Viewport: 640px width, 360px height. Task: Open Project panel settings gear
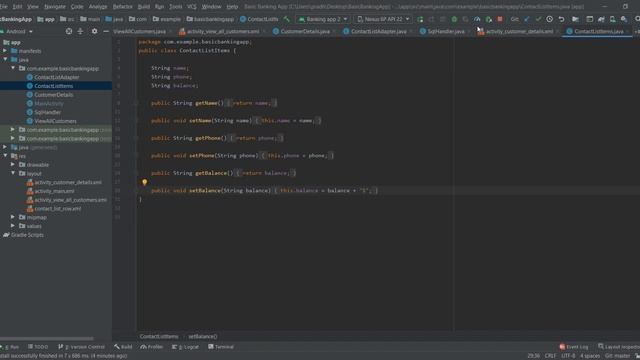[x=94, y=31]
